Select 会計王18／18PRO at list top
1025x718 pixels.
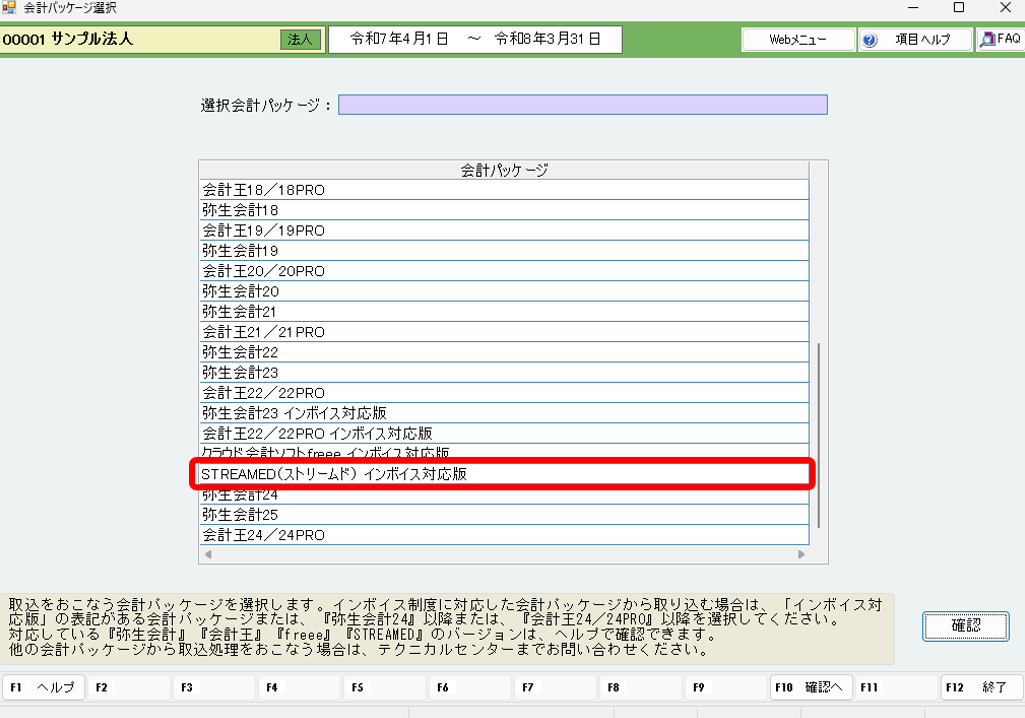503,190
